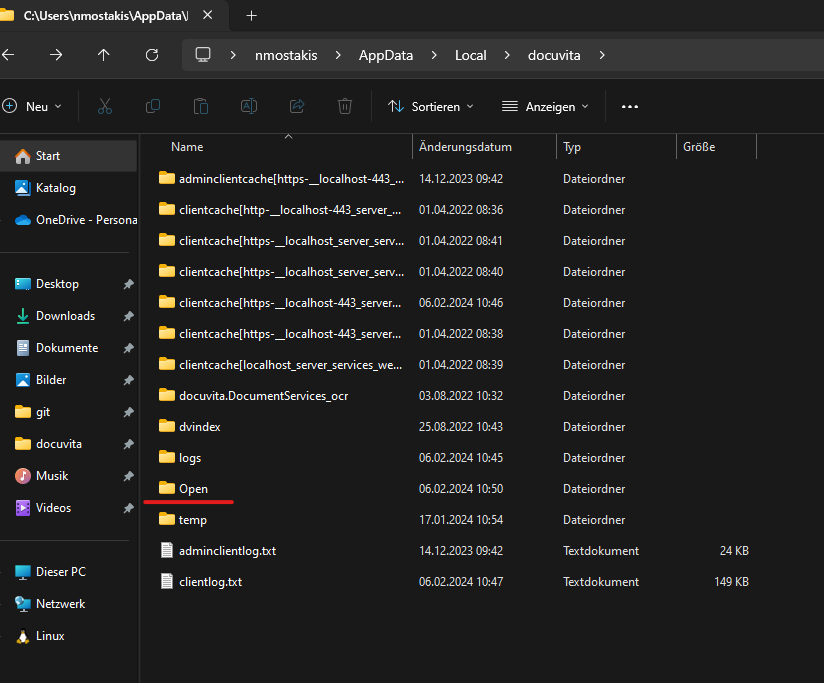The height and width of the screenshot is (683, 824).
Task: Click the Share icon in the toolbar
Action: (296, 106)
